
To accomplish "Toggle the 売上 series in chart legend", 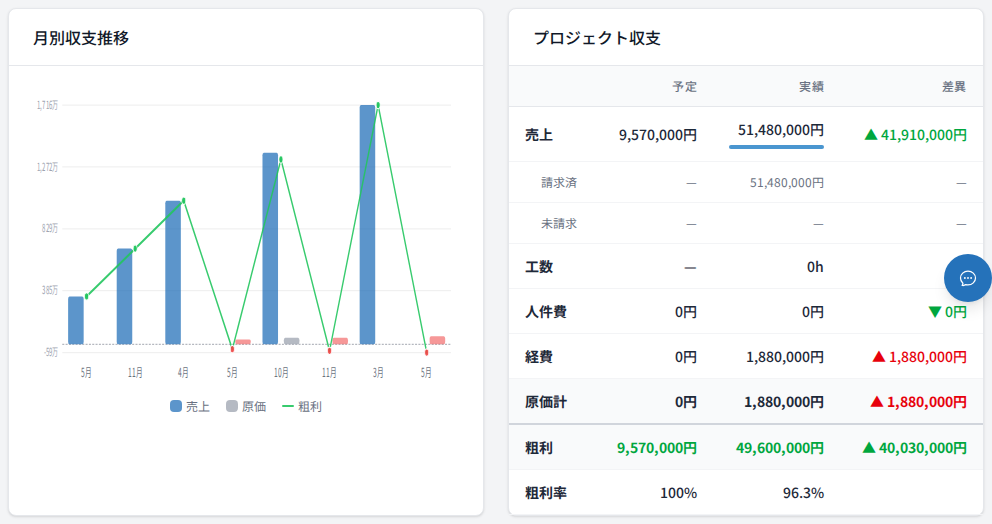I will pos(190,406).
